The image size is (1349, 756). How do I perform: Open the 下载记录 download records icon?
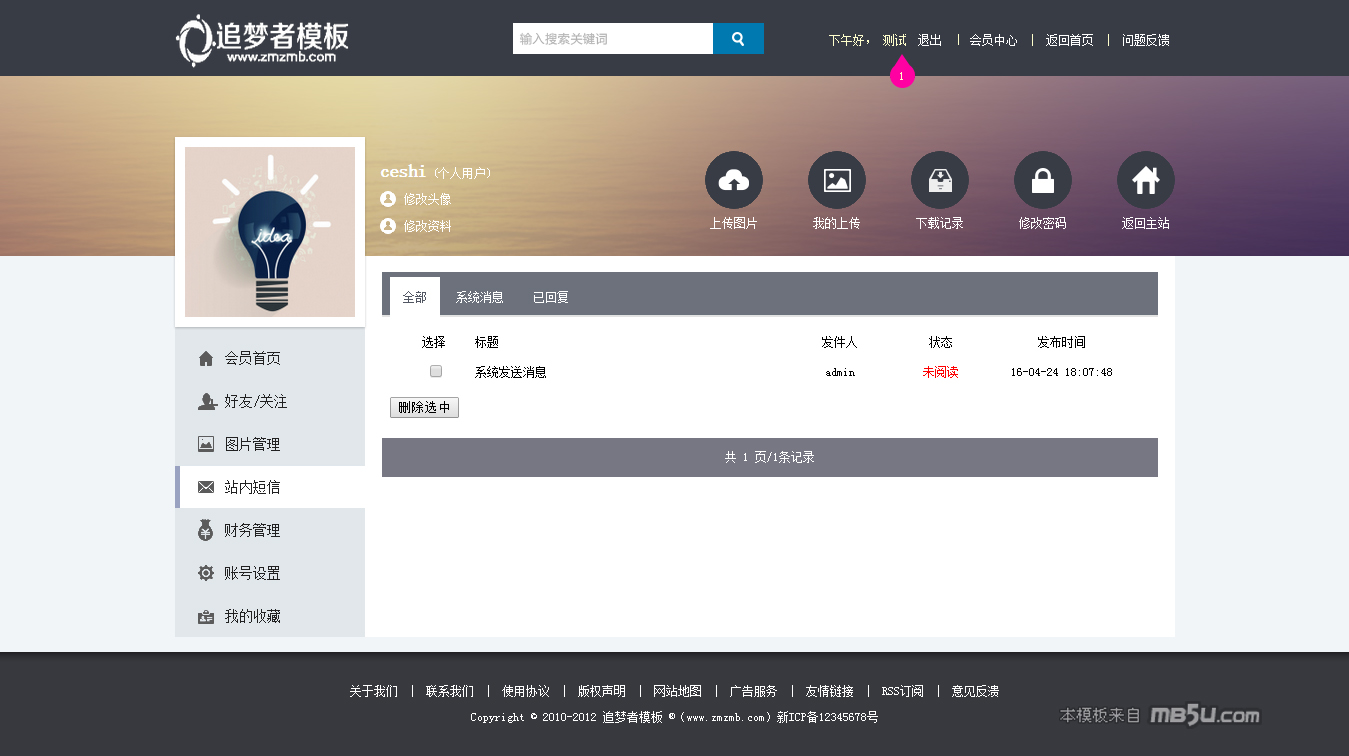point(939,181)
